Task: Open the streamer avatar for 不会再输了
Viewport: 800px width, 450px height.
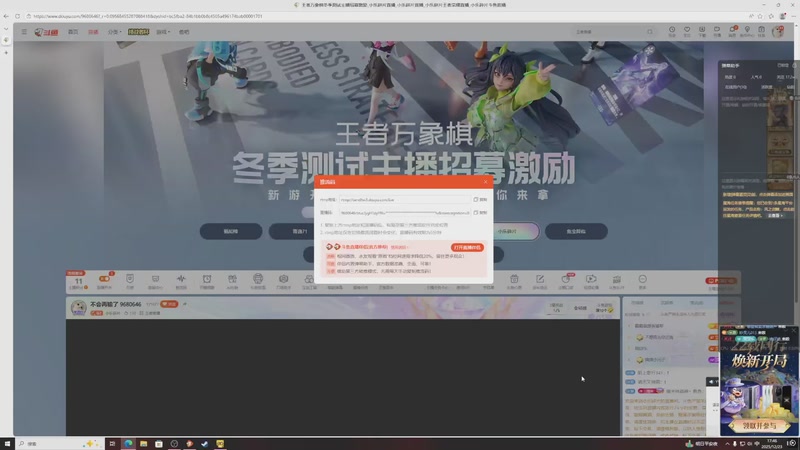Action: click(x=79, y=307)
